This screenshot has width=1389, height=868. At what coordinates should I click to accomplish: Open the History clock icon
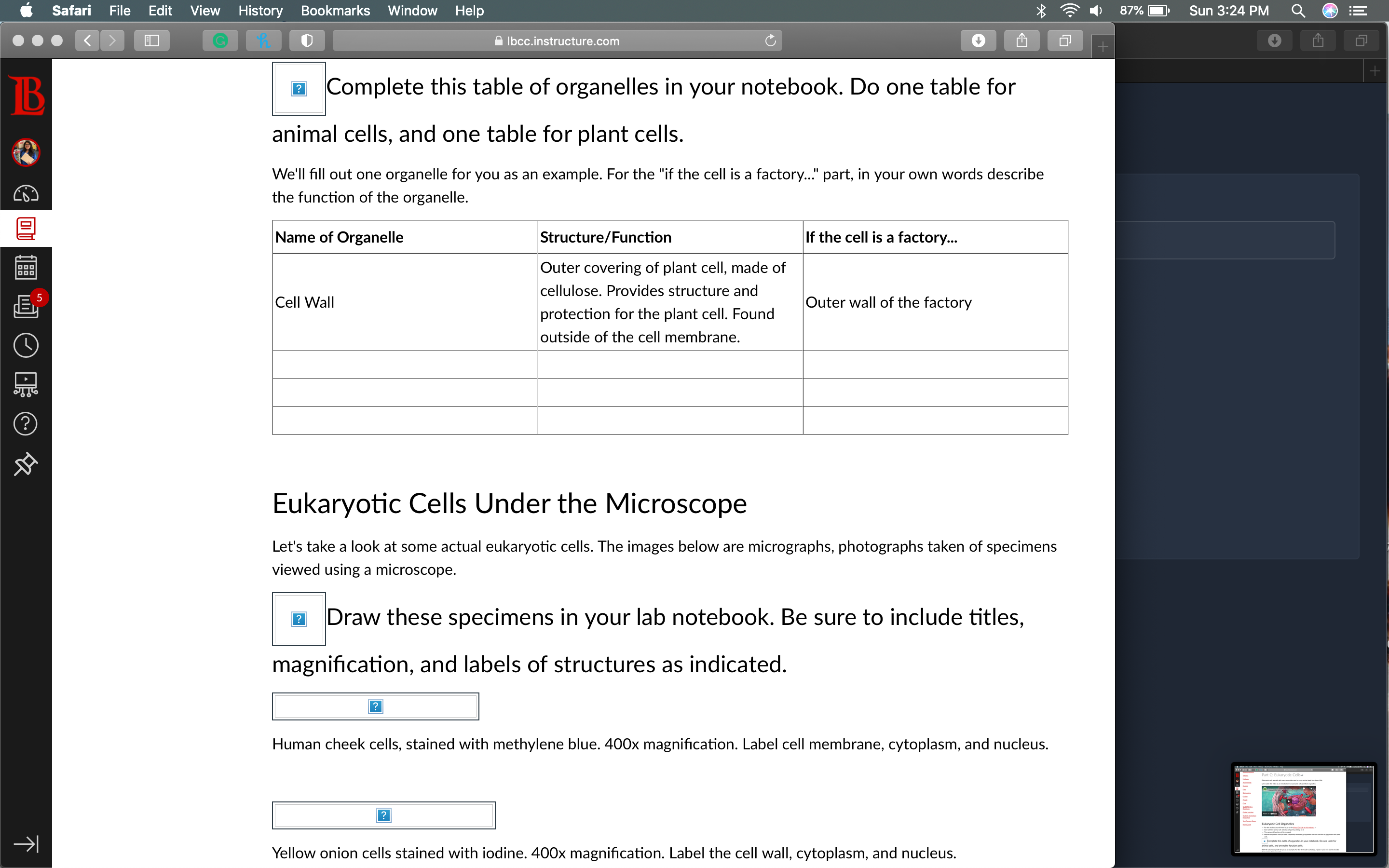point(26,345)
